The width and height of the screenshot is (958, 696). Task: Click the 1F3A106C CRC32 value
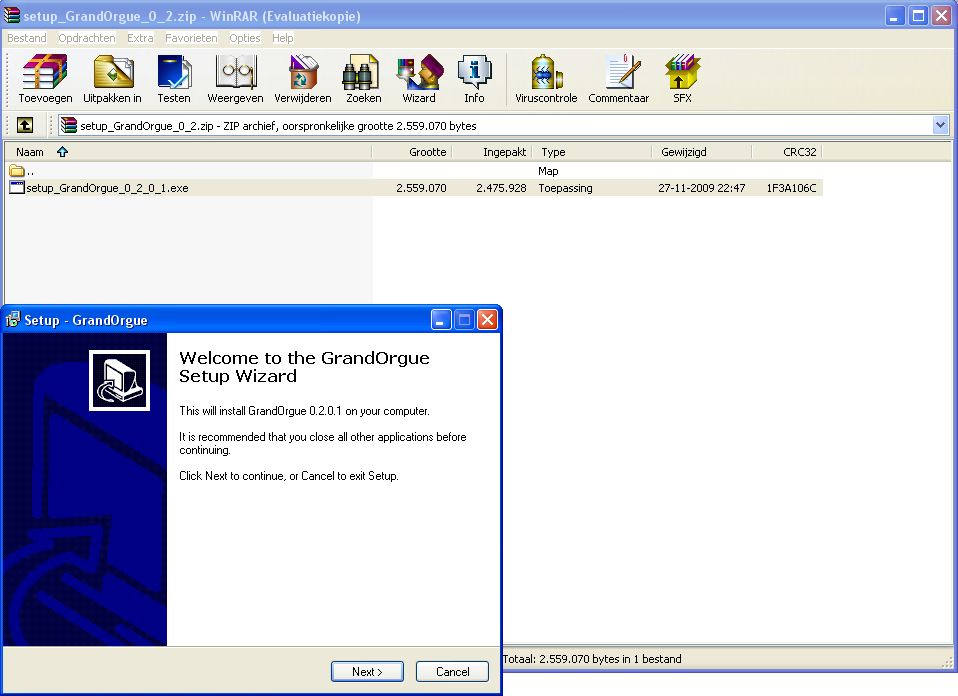coord(791,188)
